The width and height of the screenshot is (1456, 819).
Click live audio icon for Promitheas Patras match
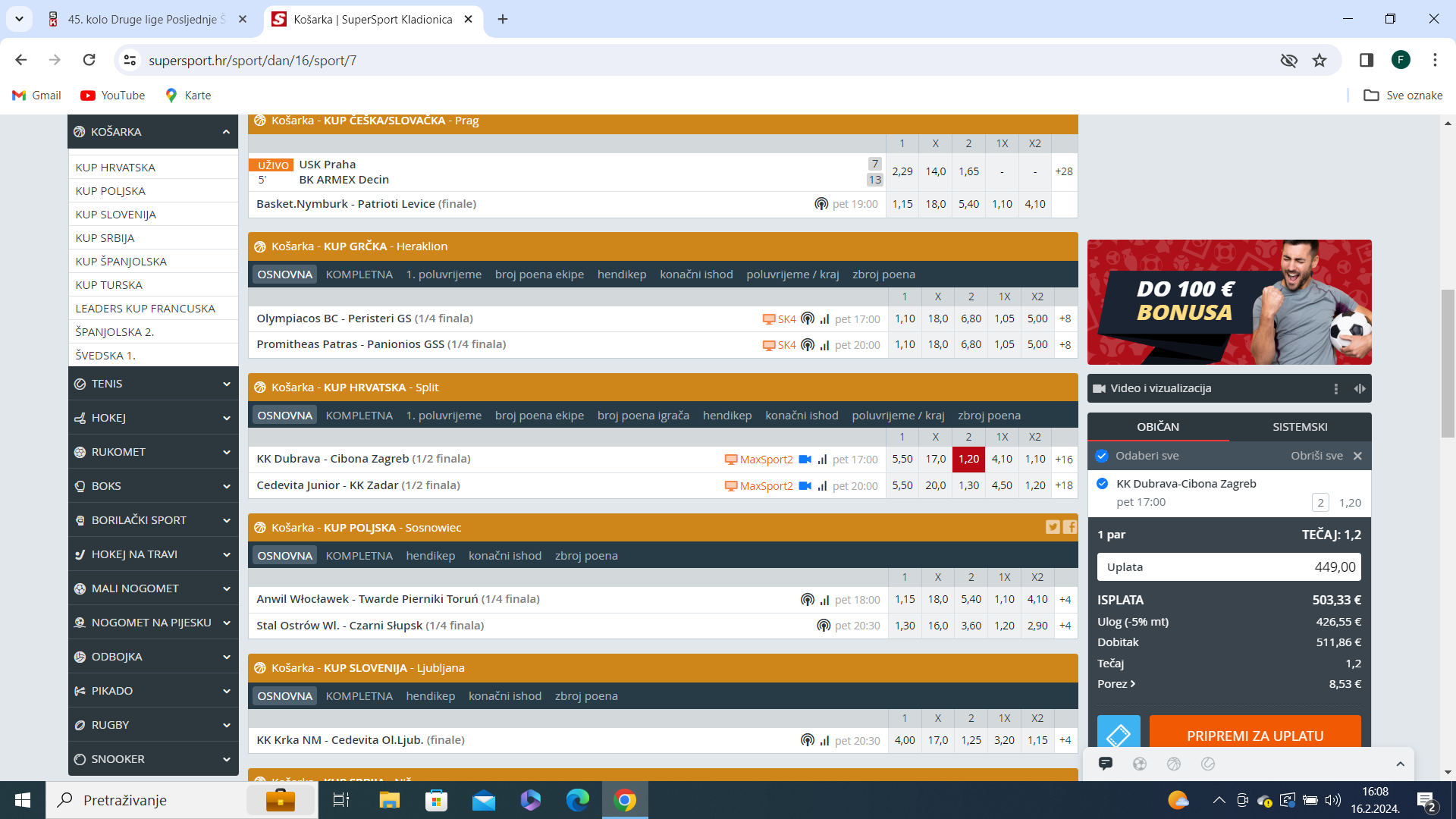(x=808, y=345)
